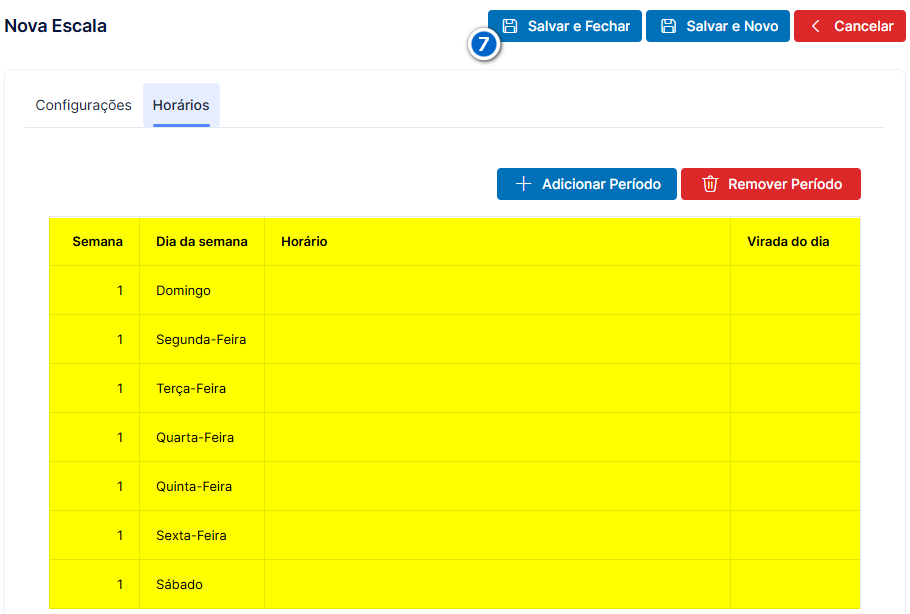
Task: Select the Terça-Feira row
Action: (454, 388)
